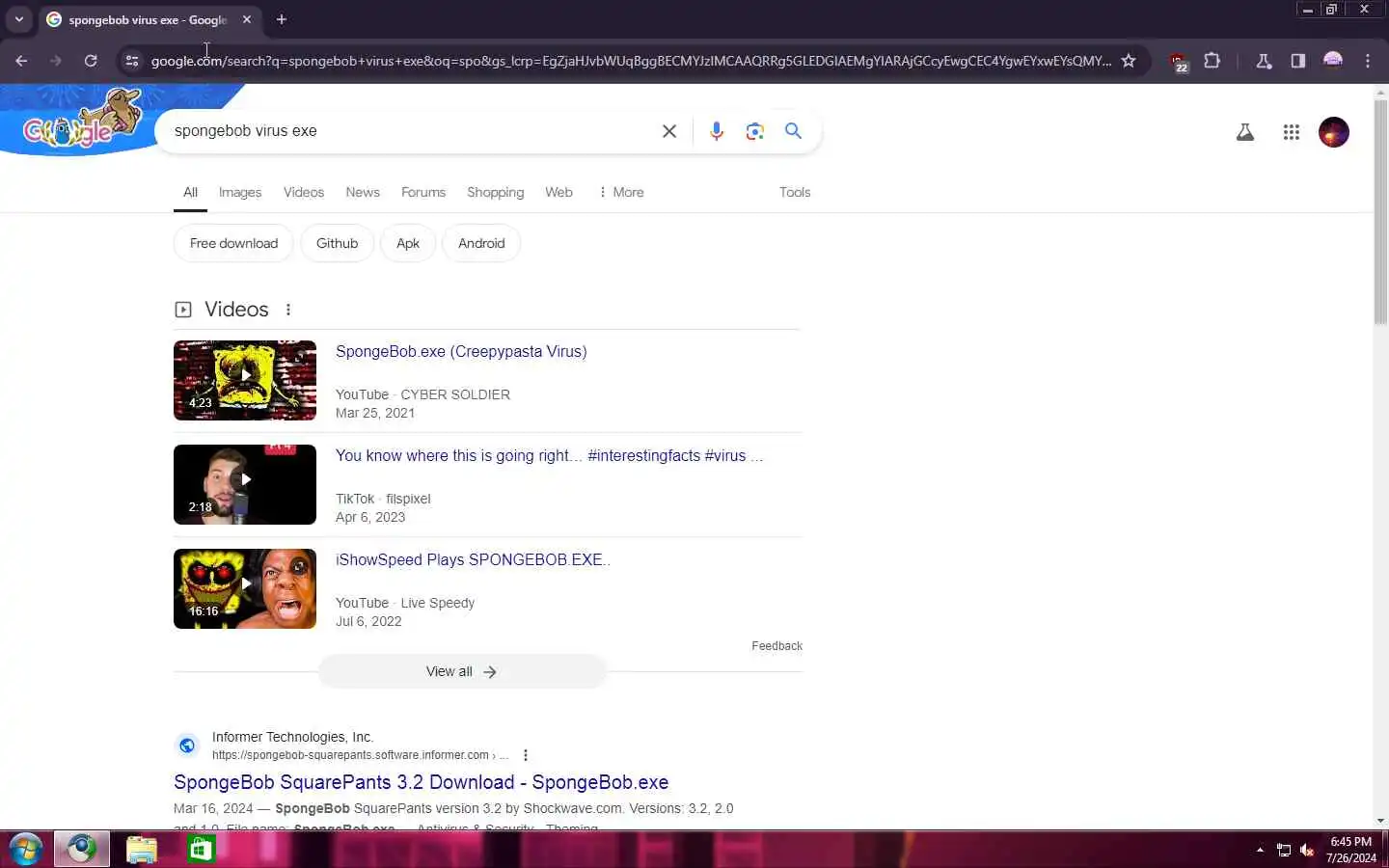Click the Feedback link

pos(776,646)
